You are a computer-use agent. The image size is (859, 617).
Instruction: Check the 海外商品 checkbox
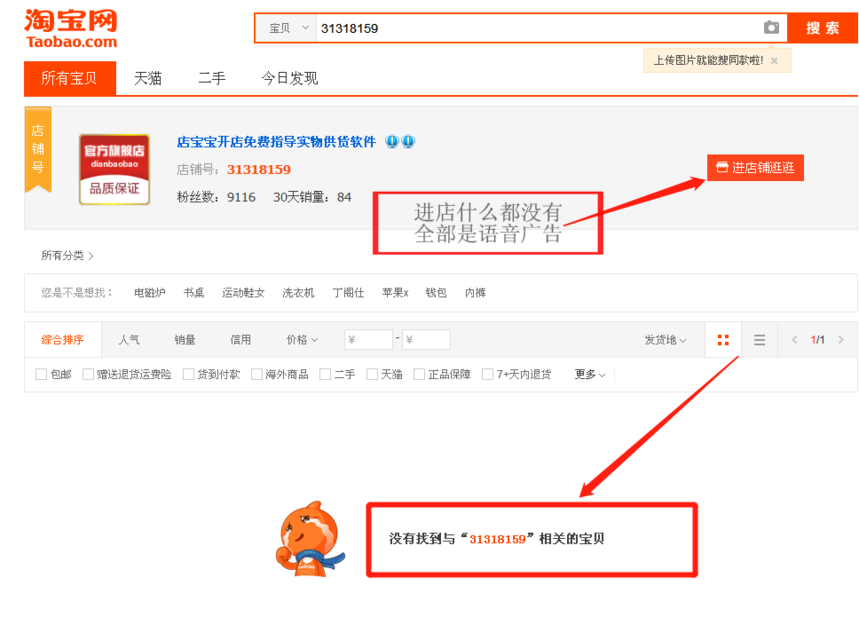256,374
